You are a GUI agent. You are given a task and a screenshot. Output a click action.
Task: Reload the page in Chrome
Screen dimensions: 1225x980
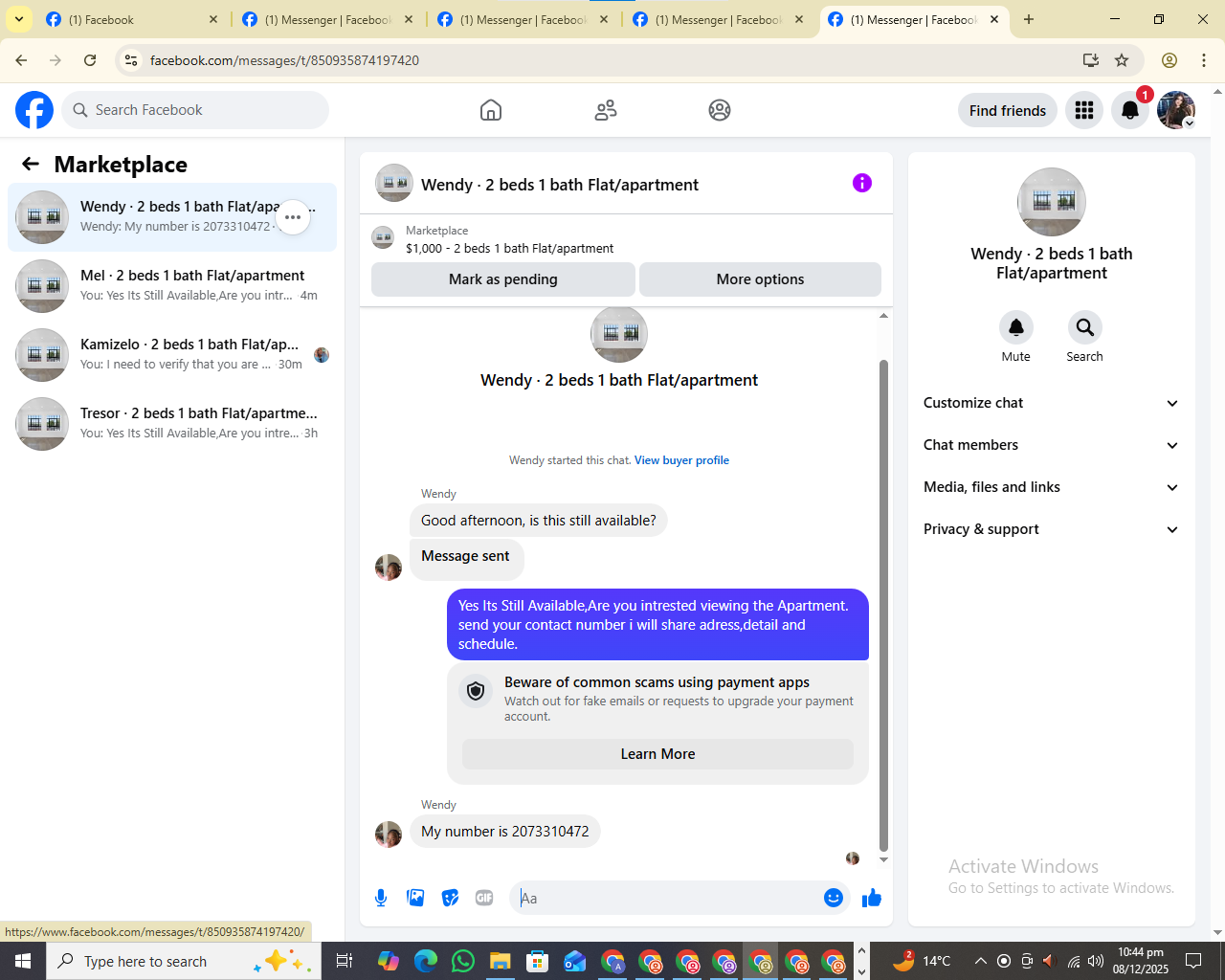pos(90,60)
